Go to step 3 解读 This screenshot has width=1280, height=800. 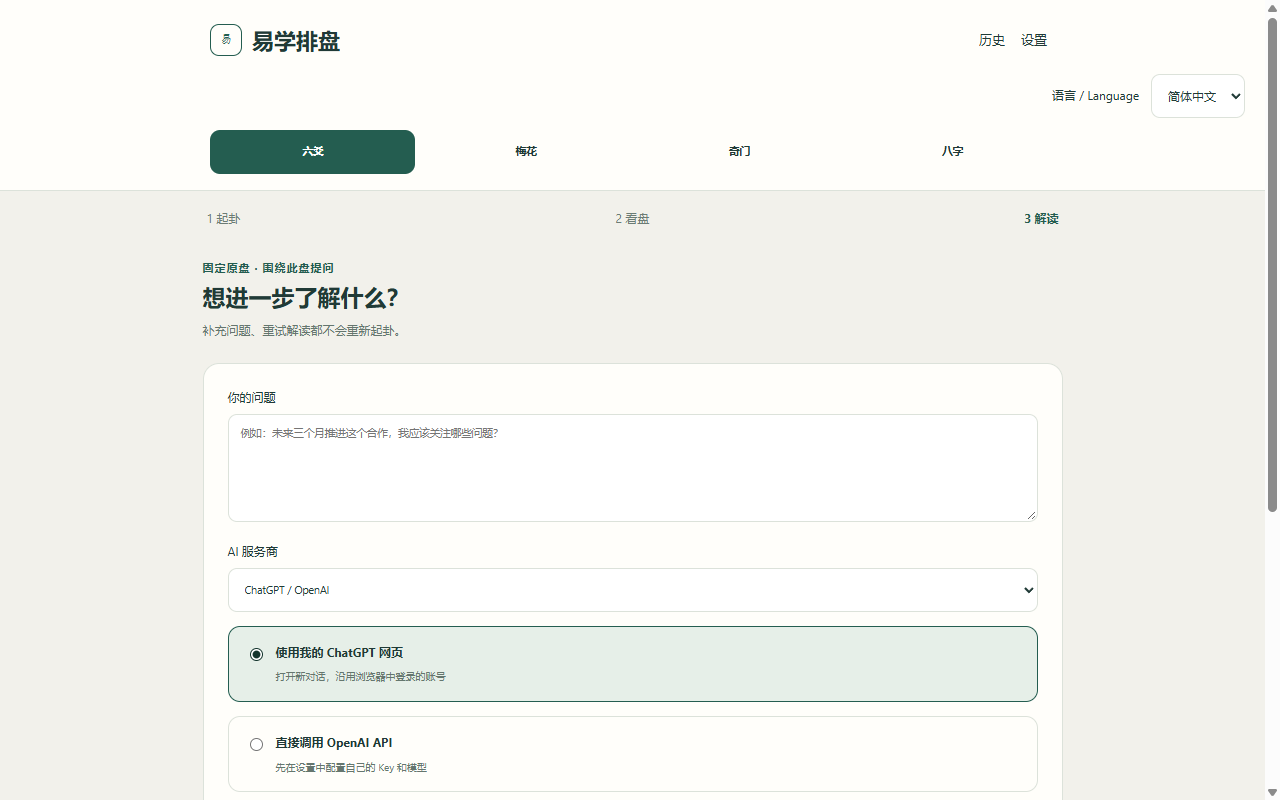point(1041,219)
